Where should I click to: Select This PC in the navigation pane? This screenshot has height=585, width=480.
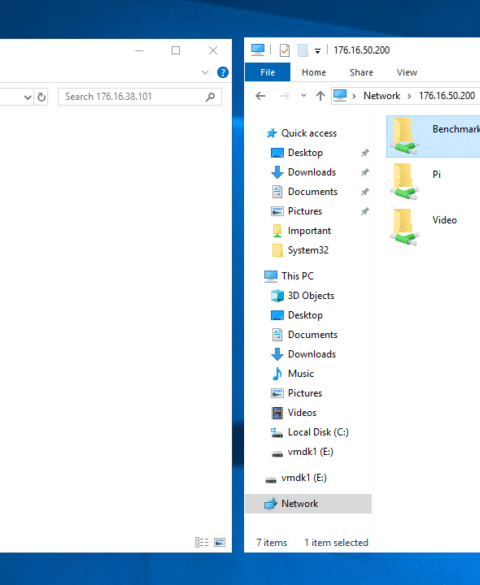coord(298,276)
